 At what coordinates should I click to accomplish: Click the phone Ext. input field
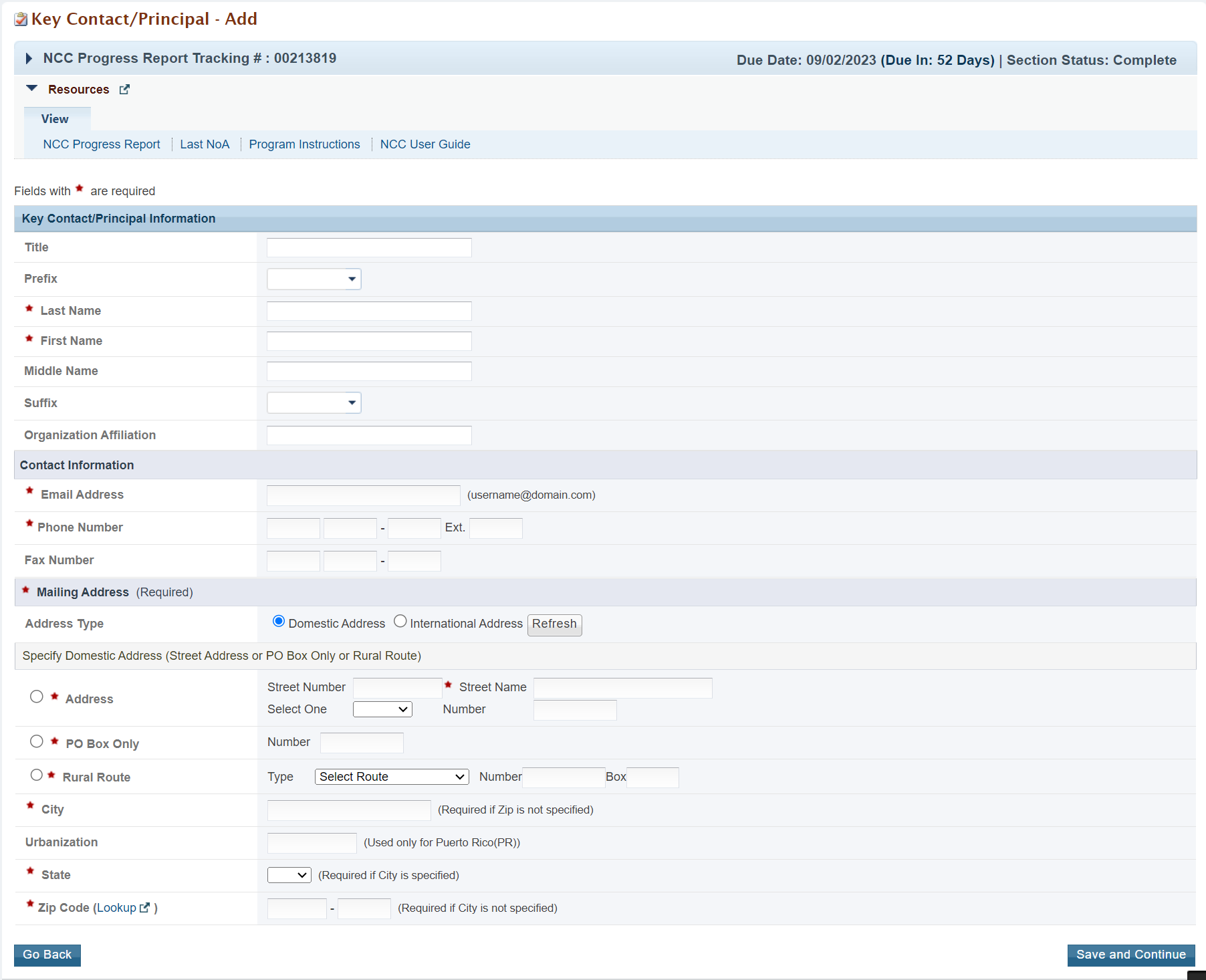pyautogui.click(x=496, y=528)
